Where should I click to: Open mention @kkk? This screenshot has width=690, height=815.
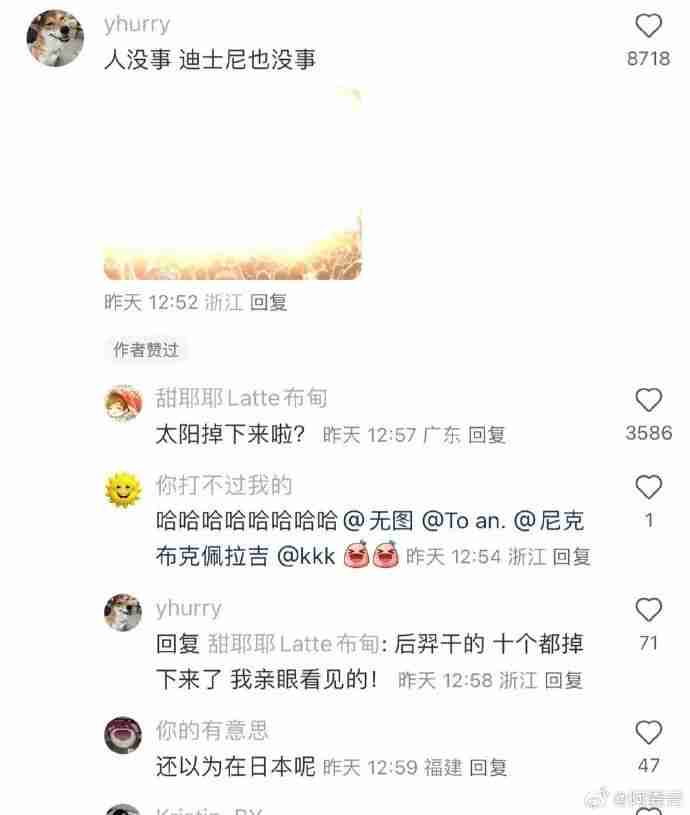pos(306,556)
